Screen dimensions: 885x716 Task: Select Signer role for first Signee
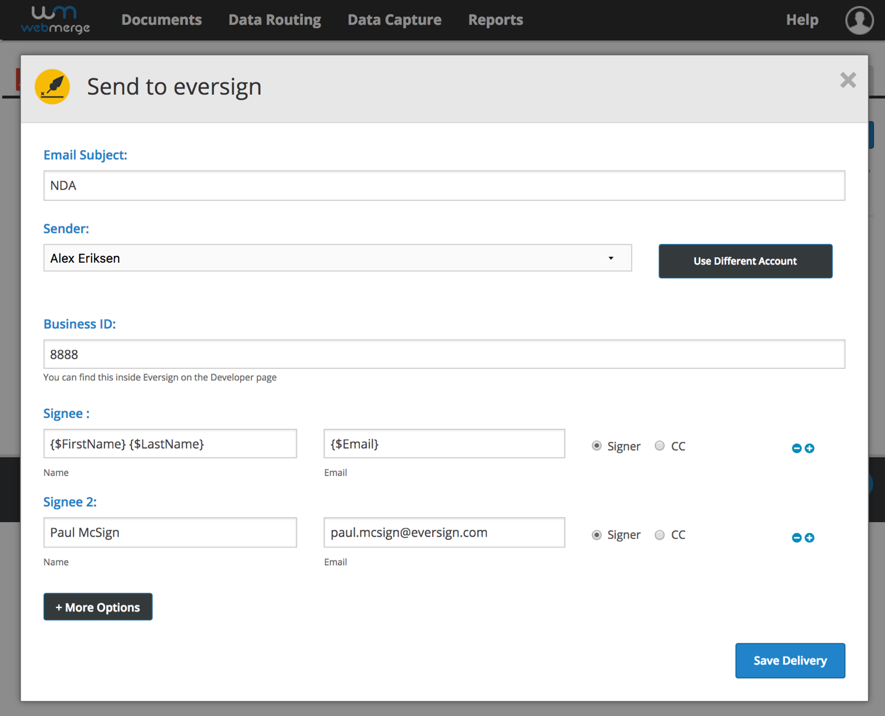coord(597,446)
